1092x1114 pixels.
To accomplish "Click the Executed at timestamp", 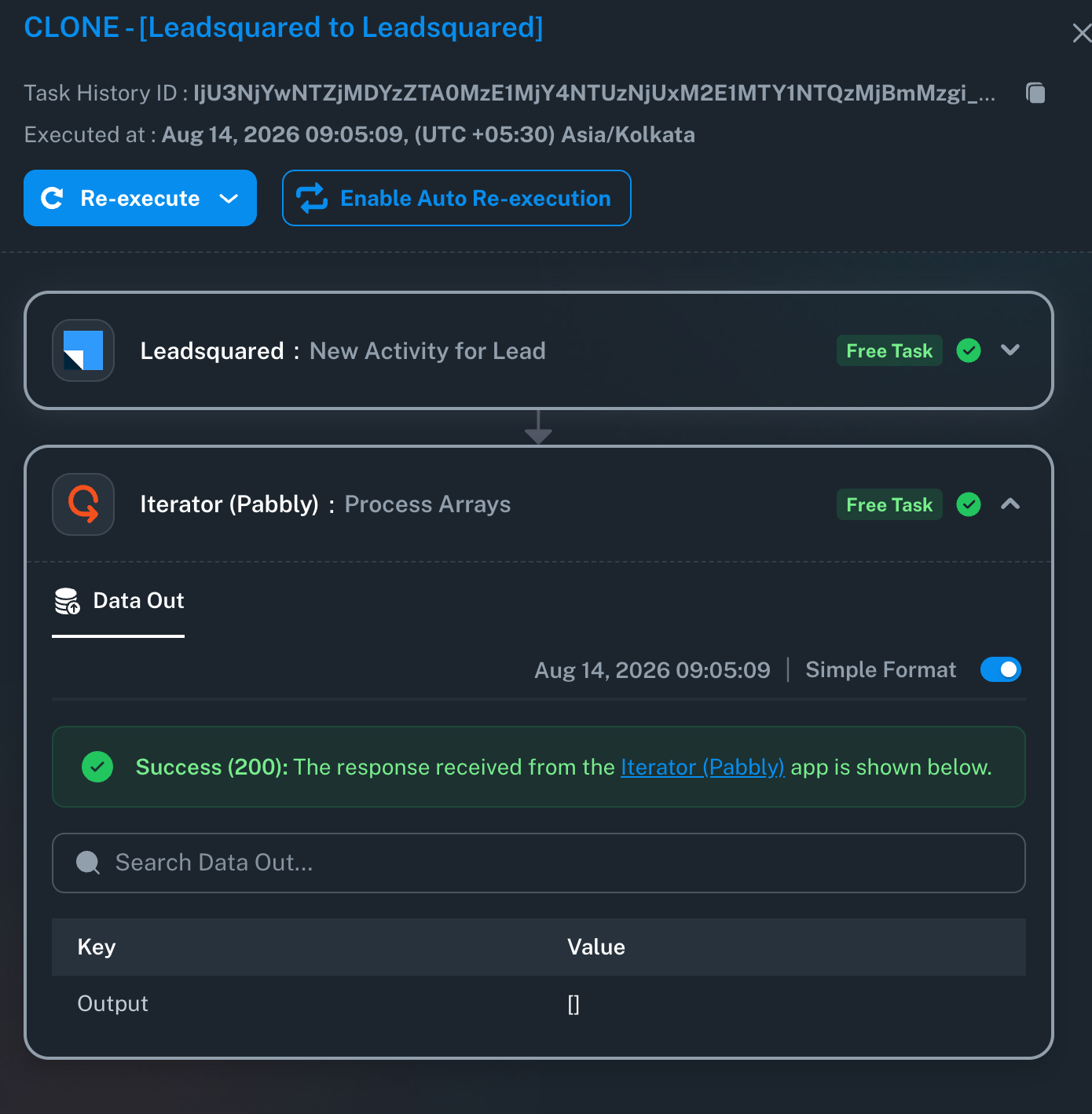I will (x=428, y=135).
